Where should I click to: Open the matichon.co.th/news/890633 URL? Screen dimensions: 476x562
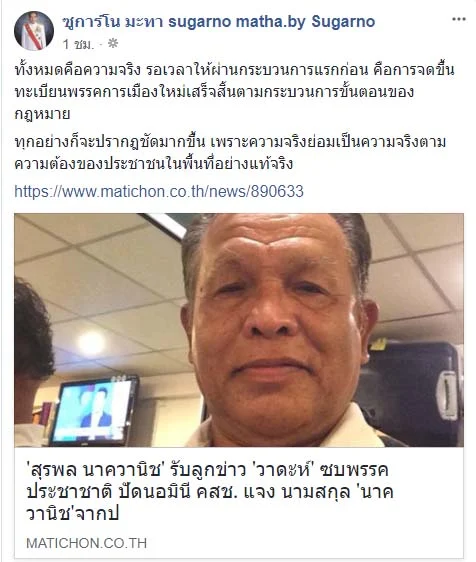(159, 191)
